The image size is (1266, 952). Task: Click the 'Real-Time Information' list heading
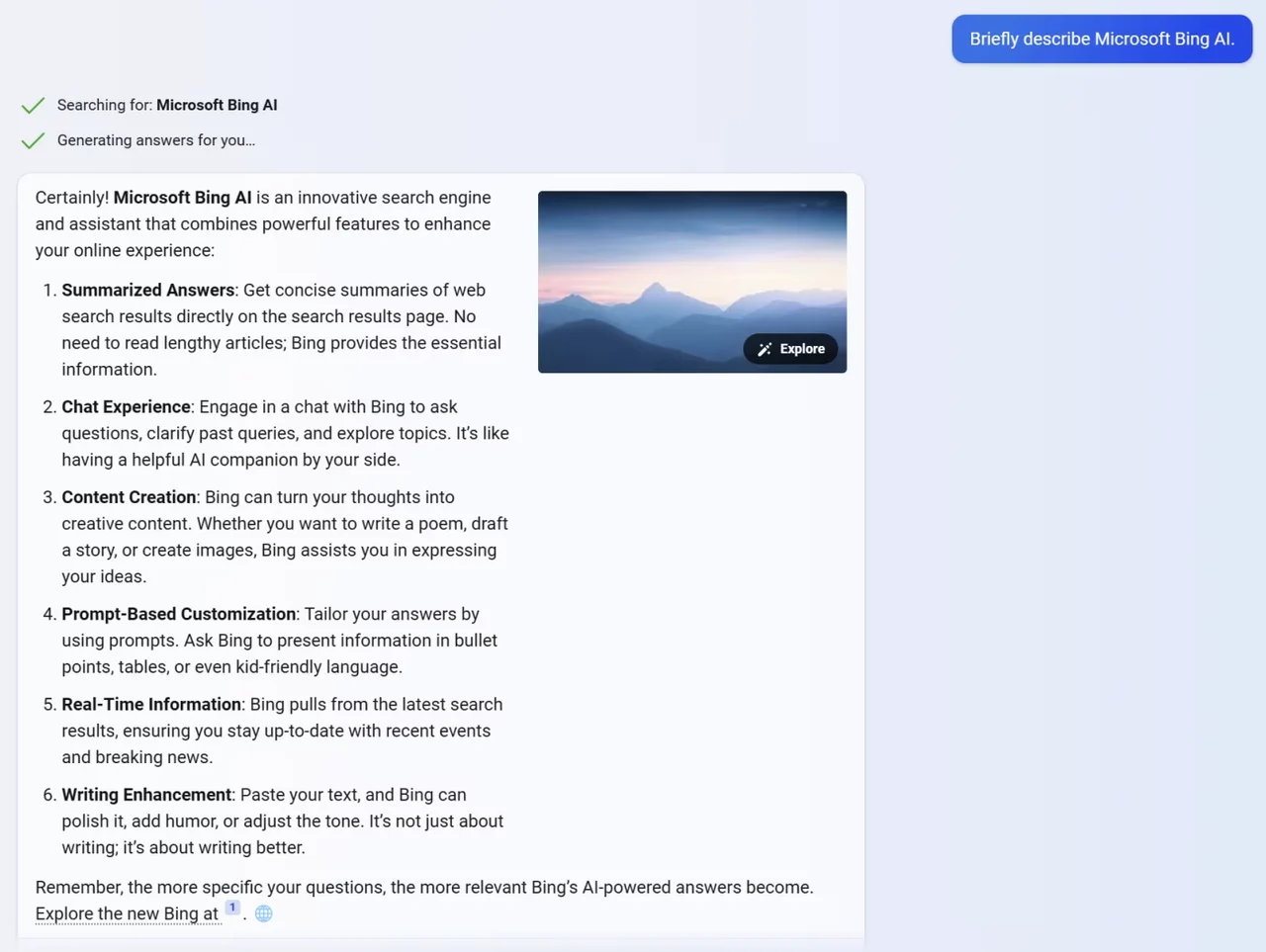tap(151, 704)
